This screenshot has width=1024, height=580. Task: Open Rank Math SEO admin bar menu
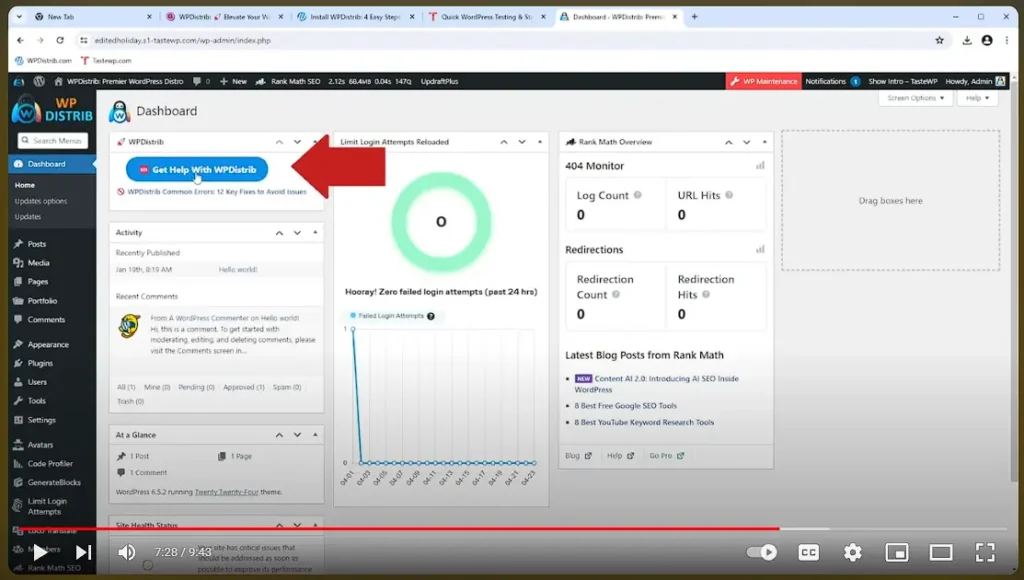287,82
